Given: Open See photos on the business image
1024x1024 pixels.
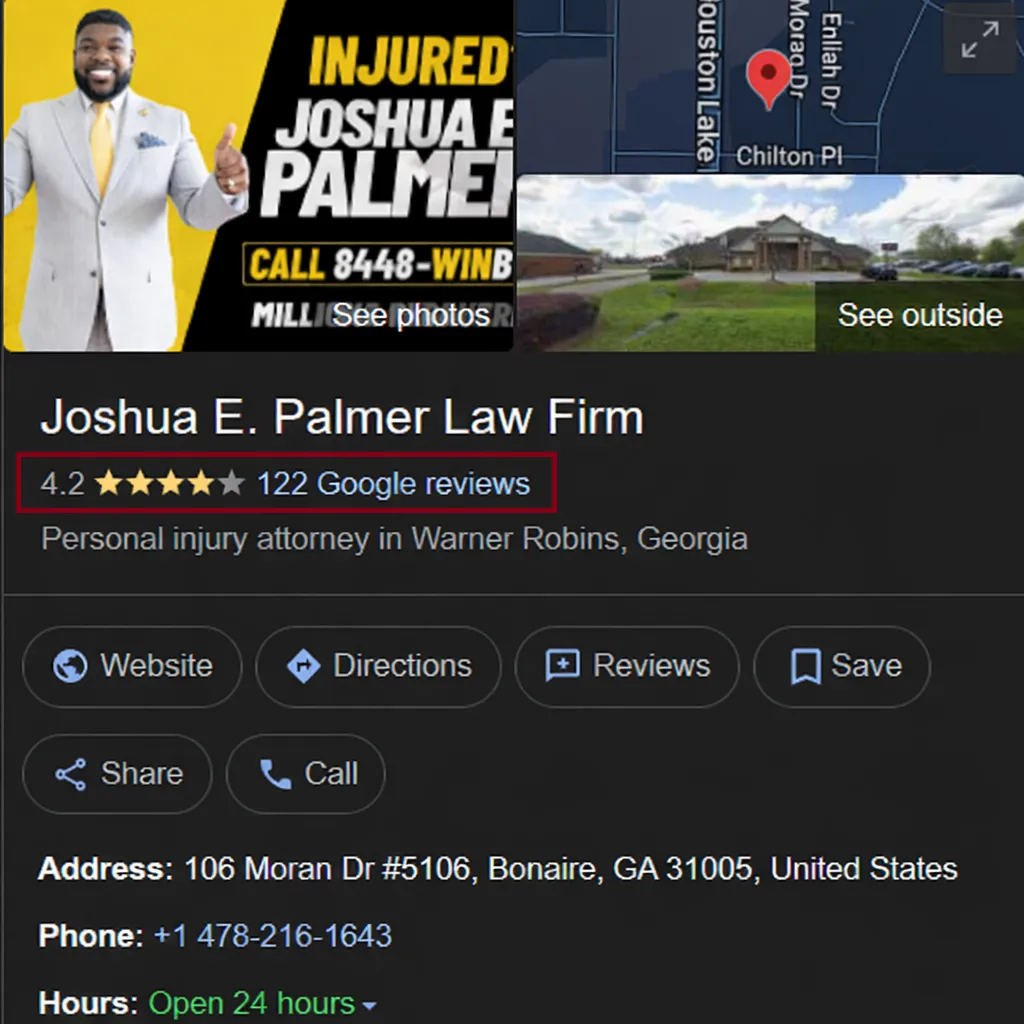Looking at the screenshot, I should [411, 315].
